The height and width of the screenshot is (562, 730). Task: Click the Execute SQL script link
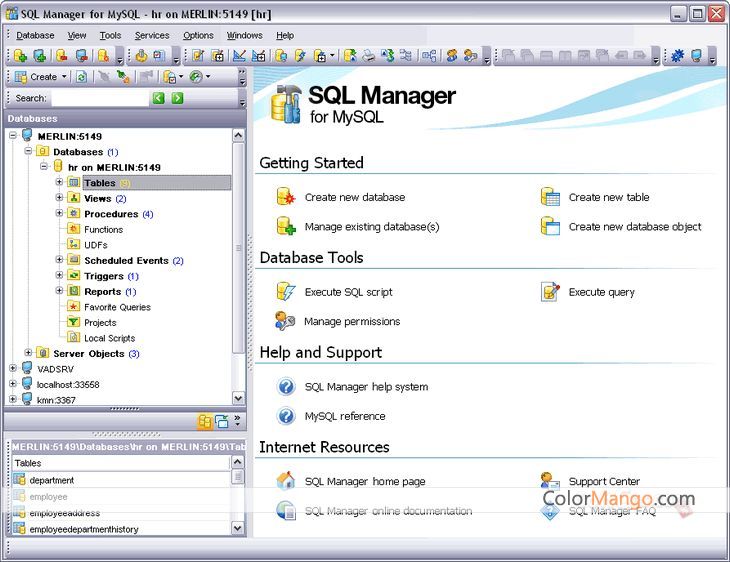pyautogui.click(x=348, y=292)
